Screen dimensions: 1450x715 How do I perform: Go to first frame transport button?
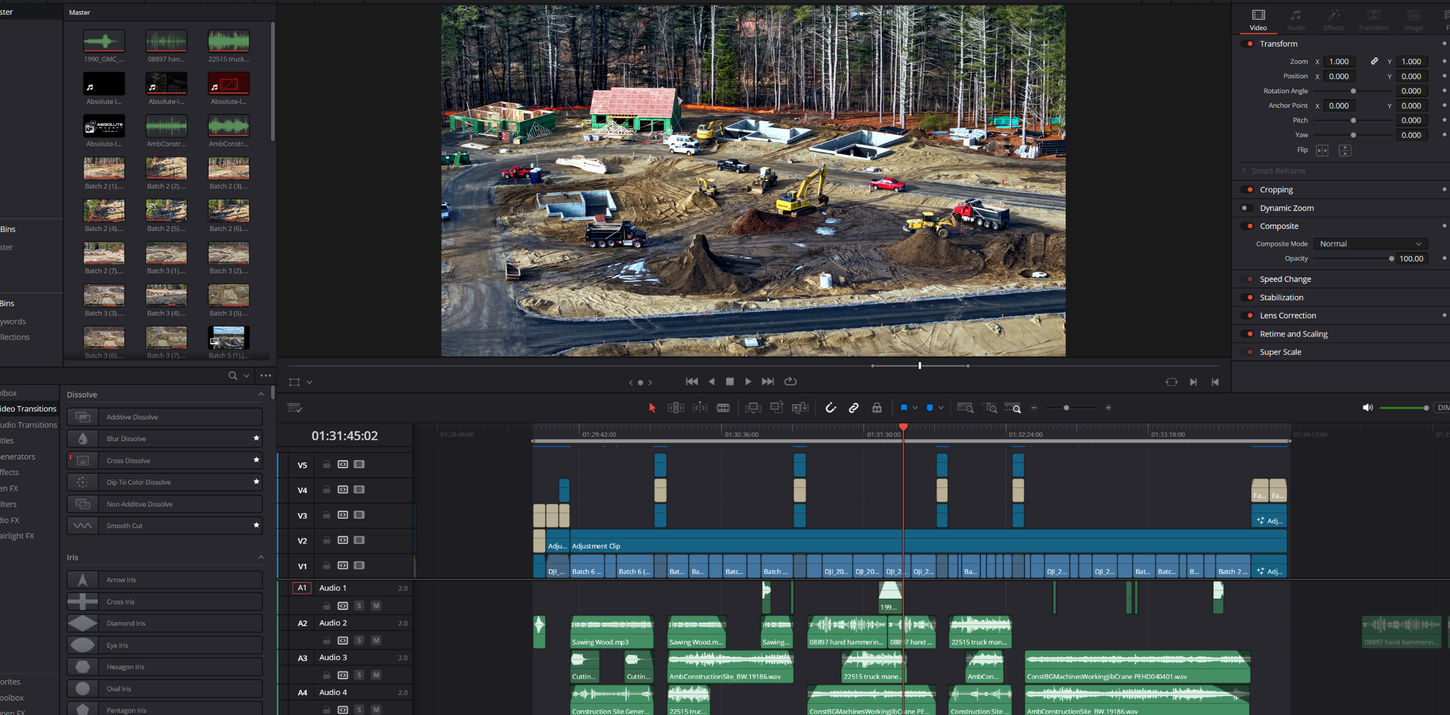691,382
